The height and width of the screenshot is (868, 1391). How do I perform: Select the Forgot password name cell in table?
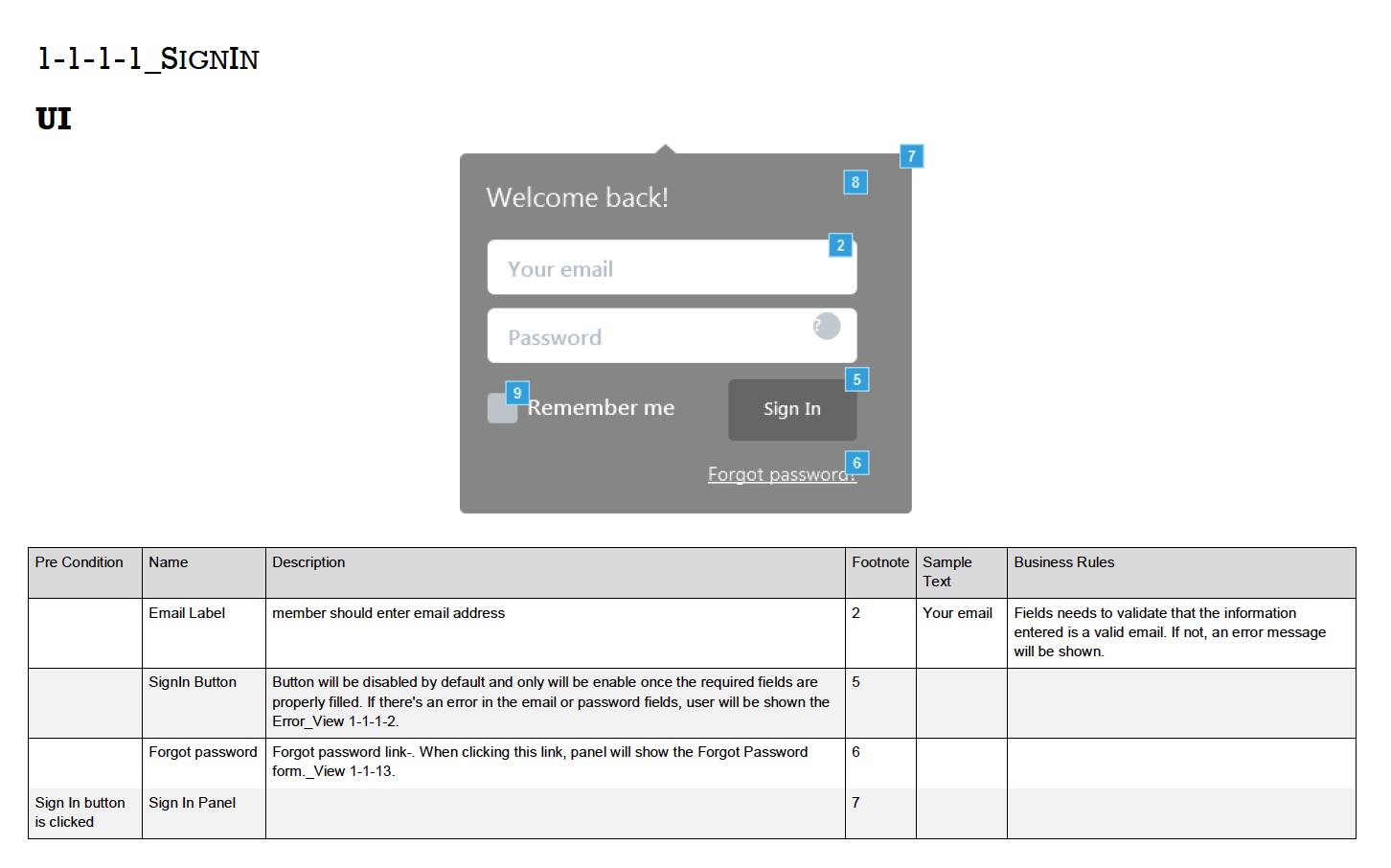pyautogui.click(x=204, y=764)
